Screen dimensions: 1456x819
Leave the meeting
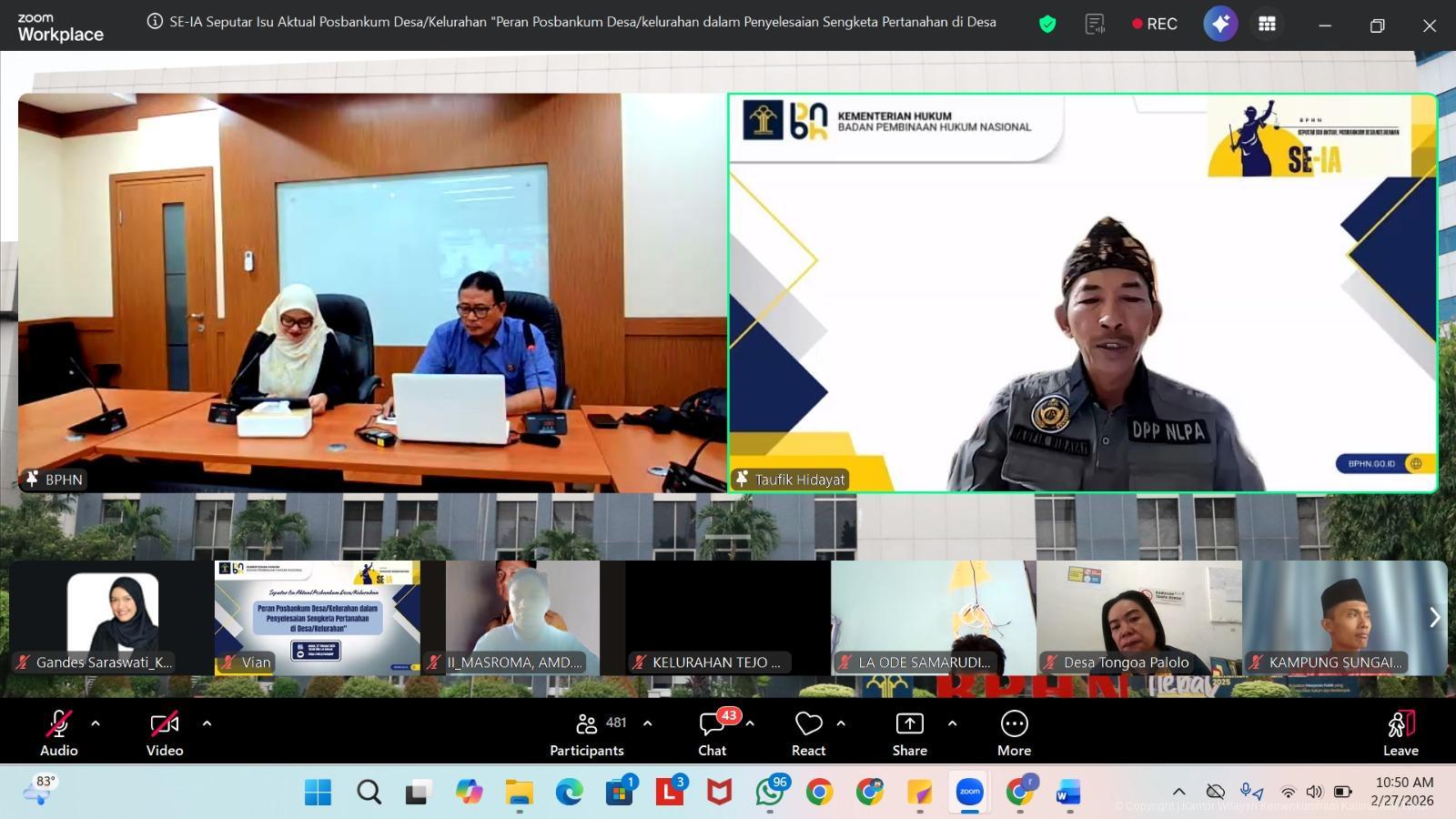point(1400,733)
